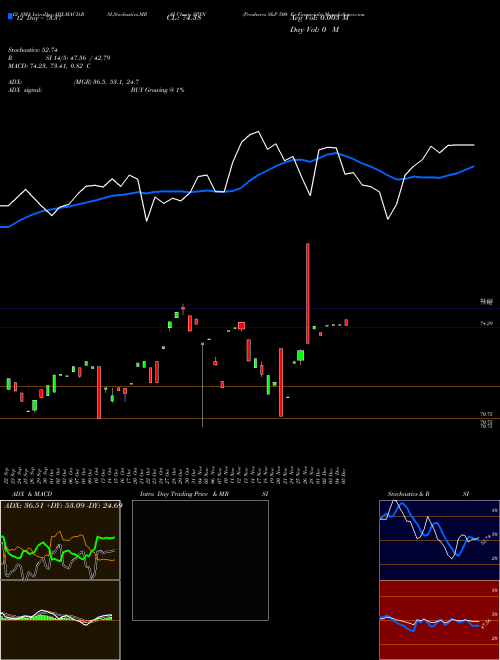Click the MACD histogram panel
Screen dimensions: 500x660
tap(60, 620)
